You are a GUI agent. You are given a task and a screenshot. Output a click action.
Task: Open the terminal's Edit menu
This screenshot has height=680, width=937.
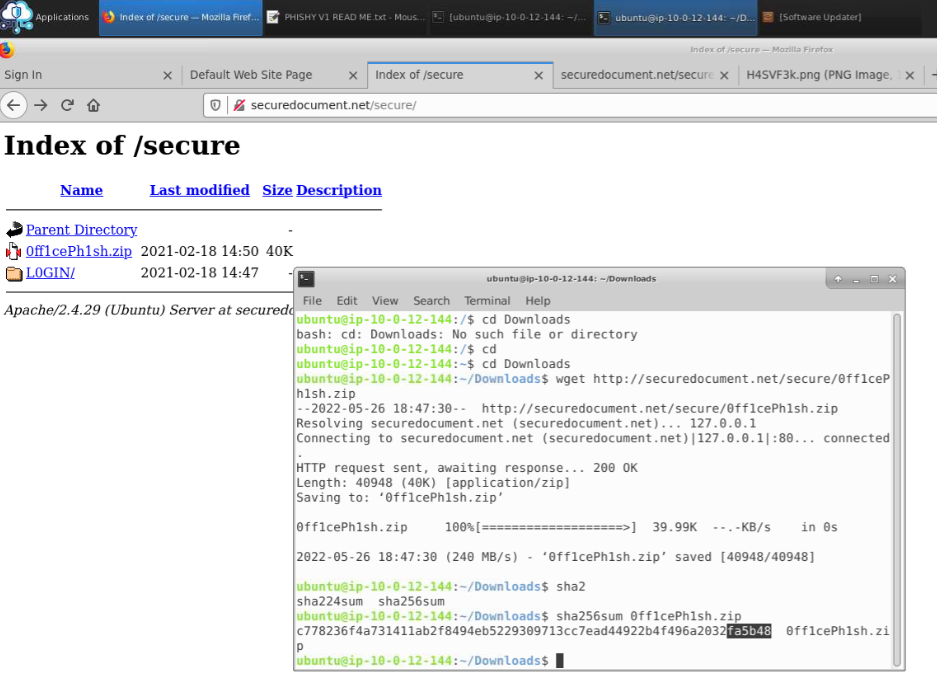(347, 300)
